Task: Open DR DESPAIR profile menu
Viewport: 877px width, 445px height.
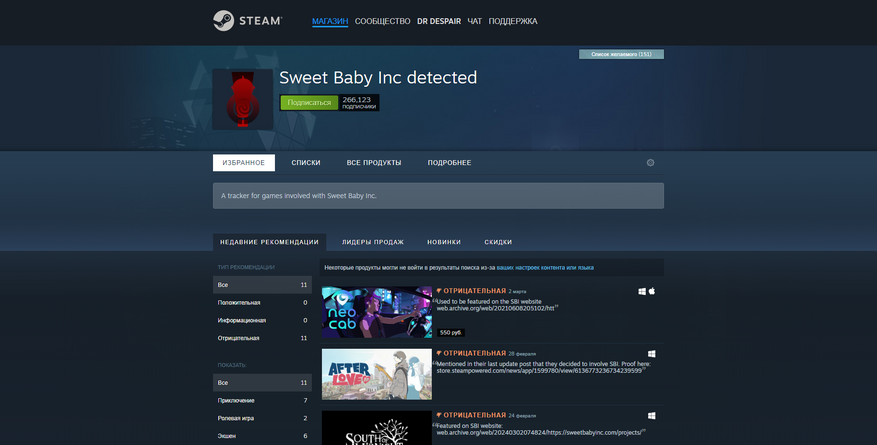Action: point(439,21)
